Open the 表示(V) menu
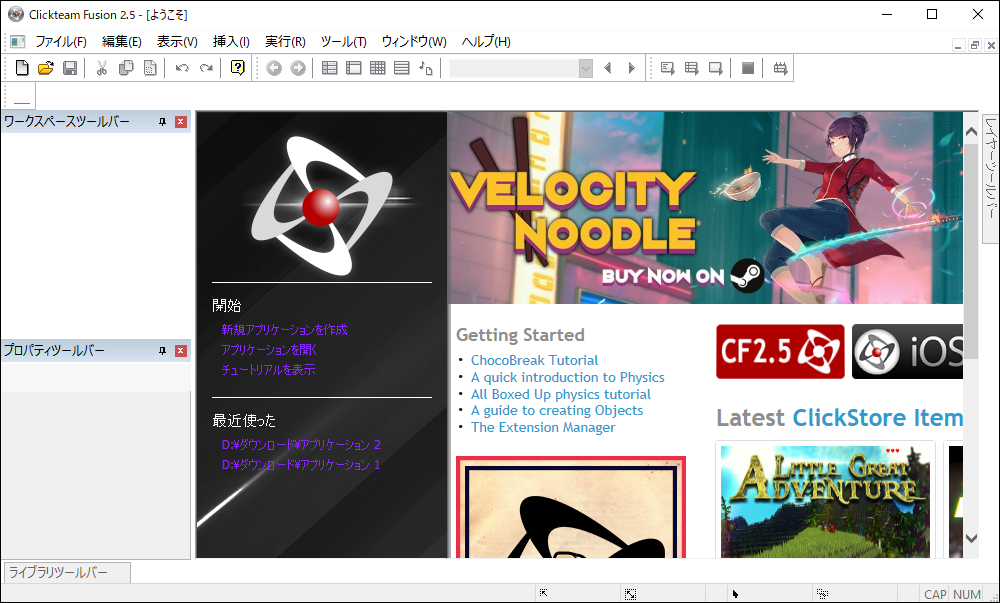The width and height of the screenshot is (1000, 603). pyautogui.click(x=177, y=42)
